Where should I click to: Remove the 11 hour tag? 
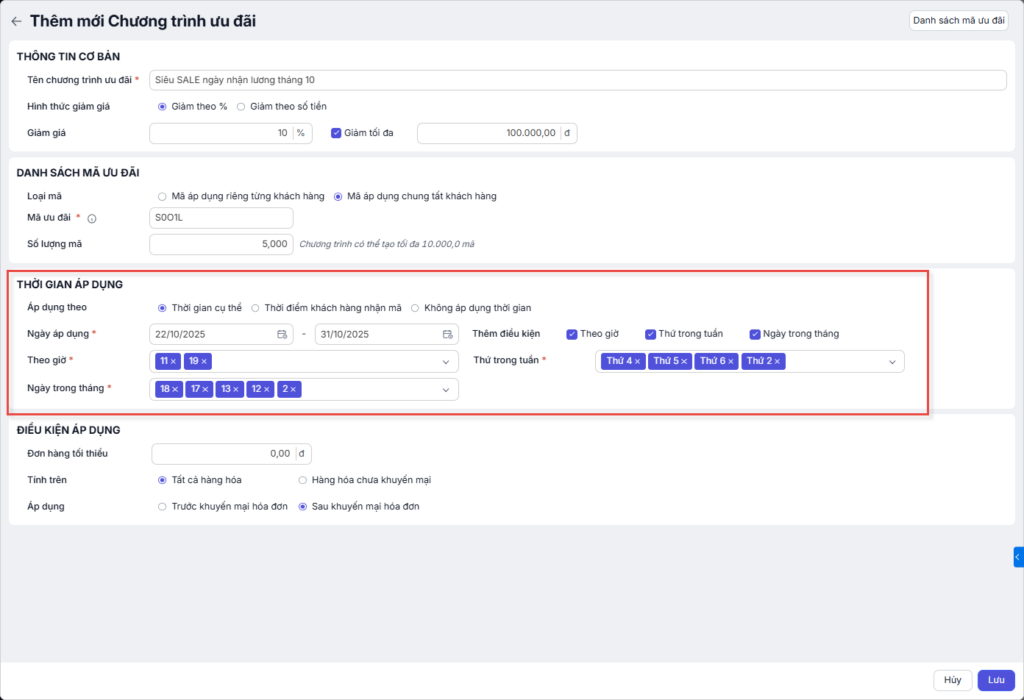click(x=173, y=361)
